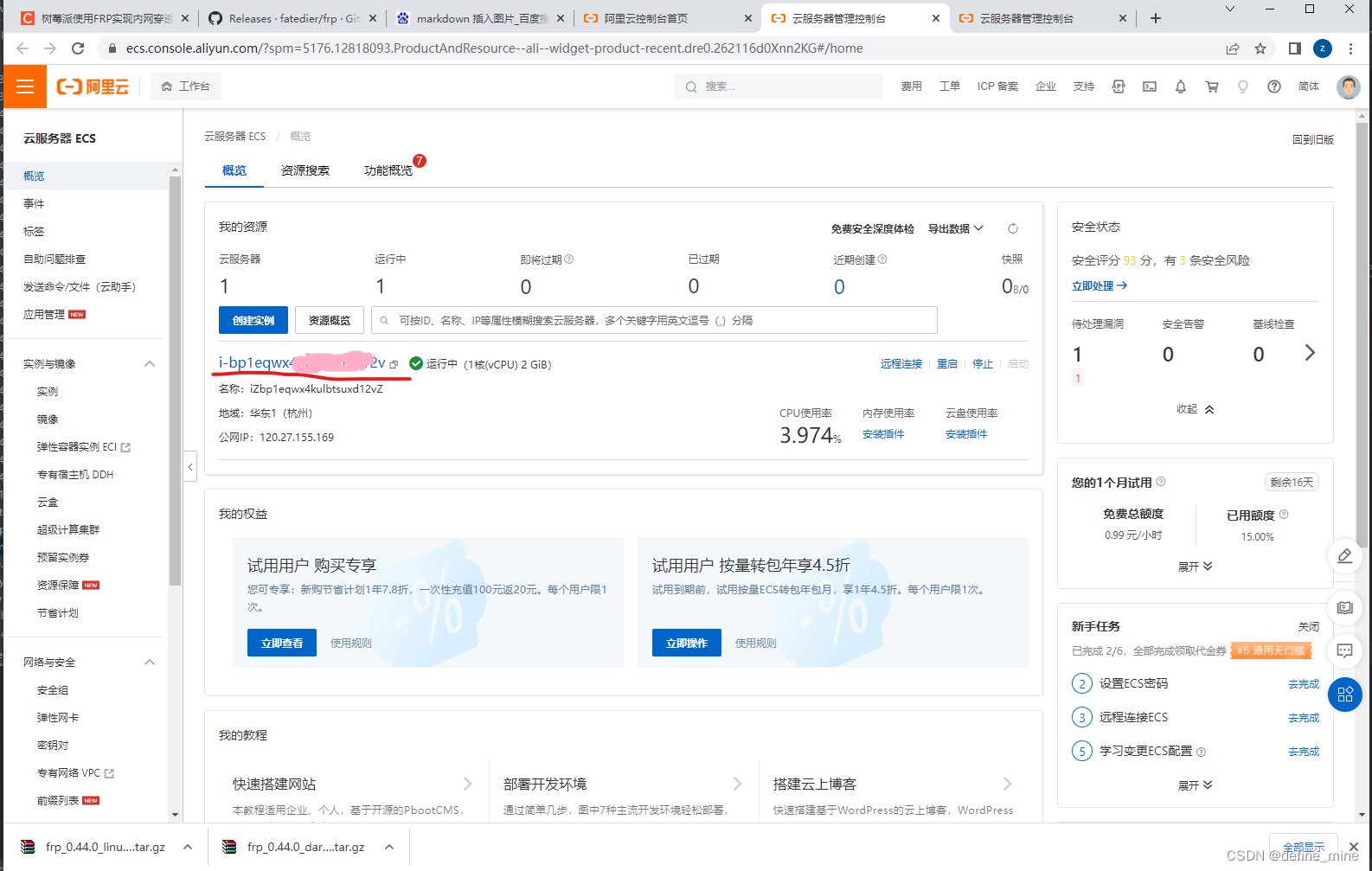Click 重启 instance link
The width and height of the screenshot is (1372, 871).
[x=947, y=364]
